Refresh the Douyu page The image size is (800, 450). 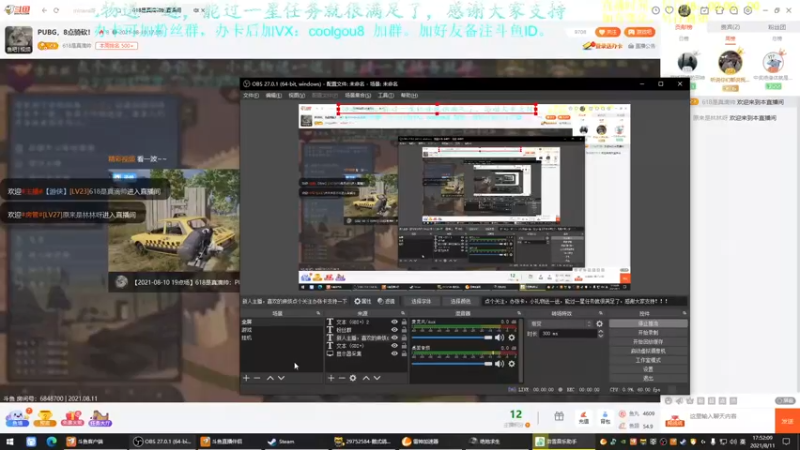coord(56,10)
